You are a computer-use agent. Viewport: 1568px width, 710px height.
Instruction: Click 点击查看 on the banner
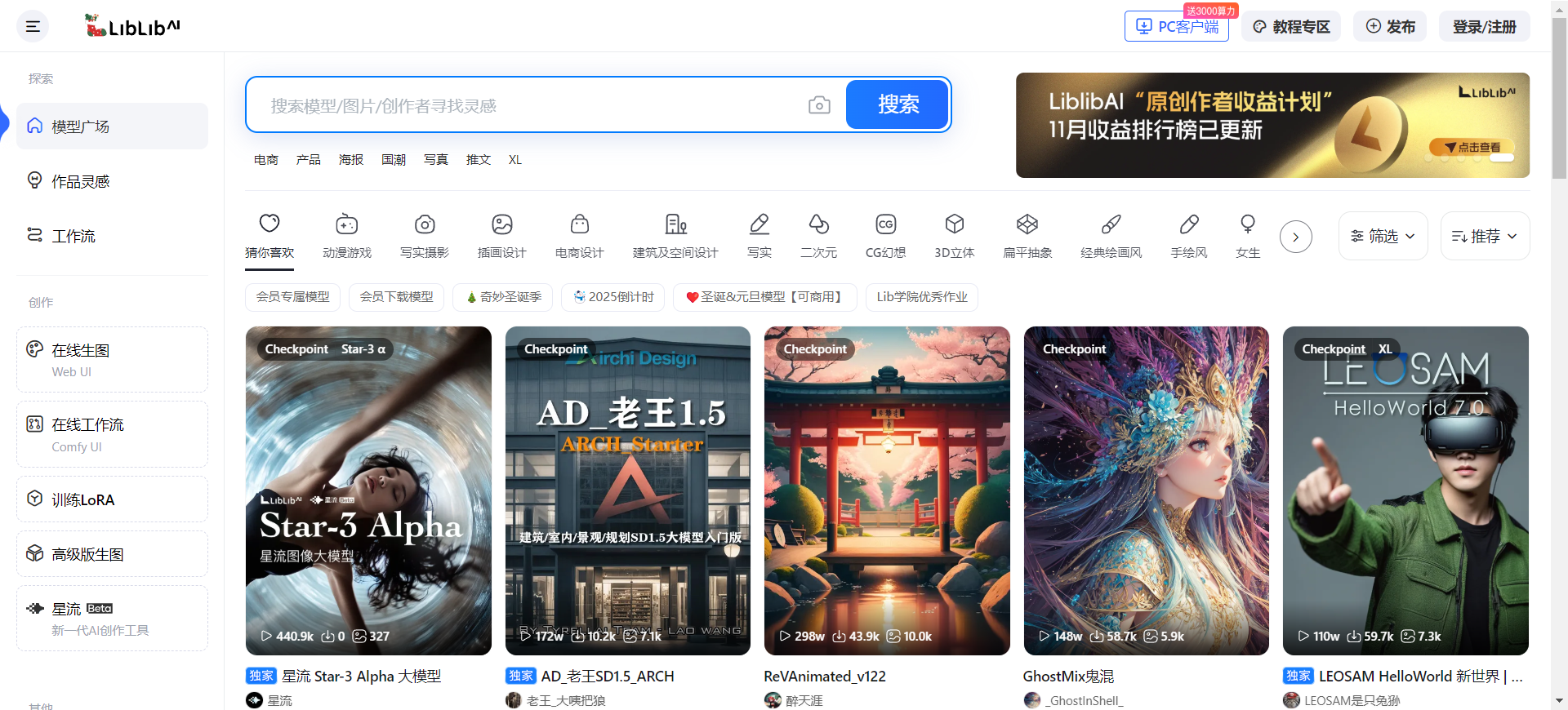click(x=1472, y=148)
